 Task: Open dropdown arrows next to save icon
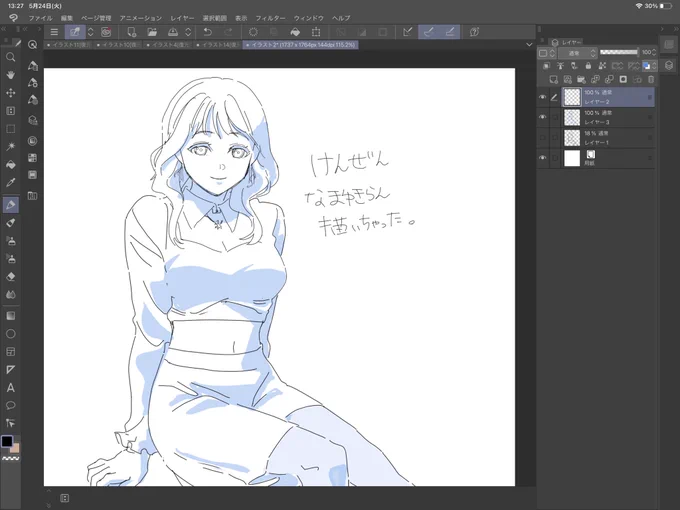point(188,32)
